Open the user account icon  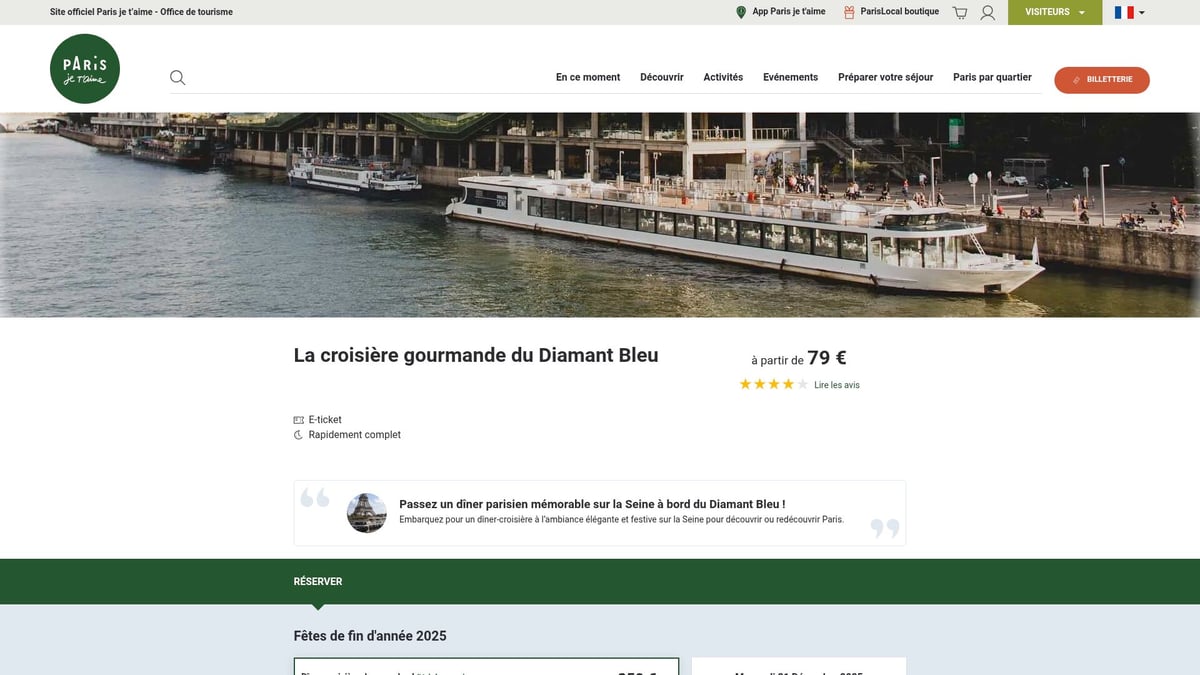(988, 11)
